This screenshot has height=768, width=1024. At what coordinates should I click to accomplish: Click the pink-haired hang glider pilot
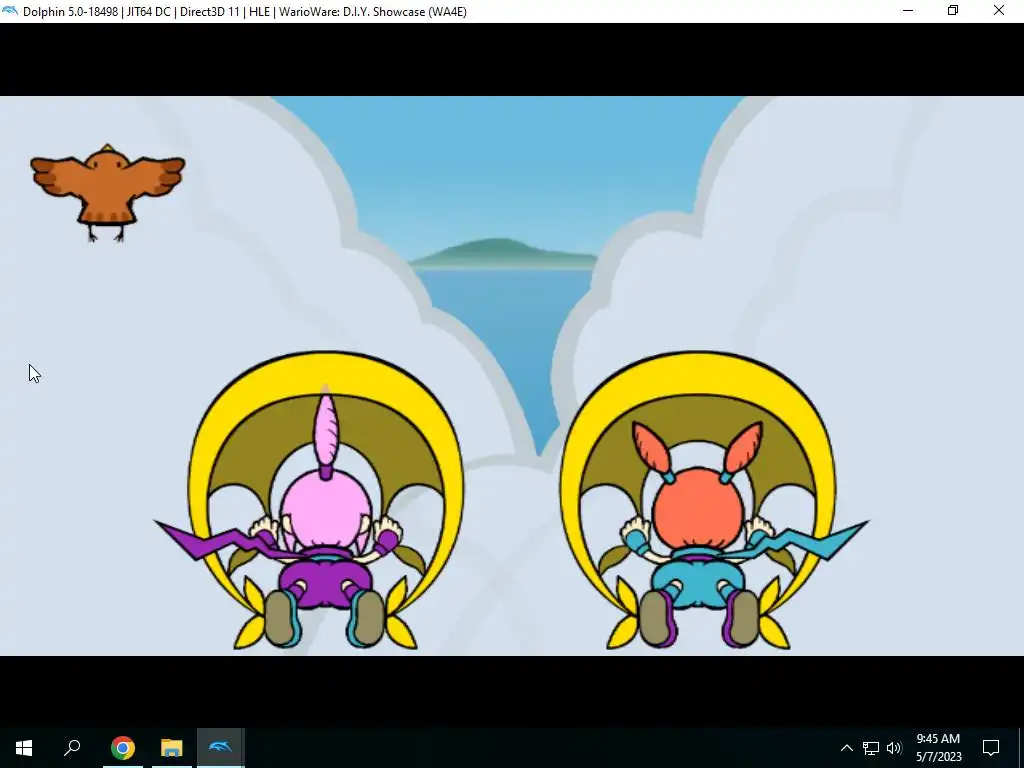pyautogui.click(x=325, y=516)
